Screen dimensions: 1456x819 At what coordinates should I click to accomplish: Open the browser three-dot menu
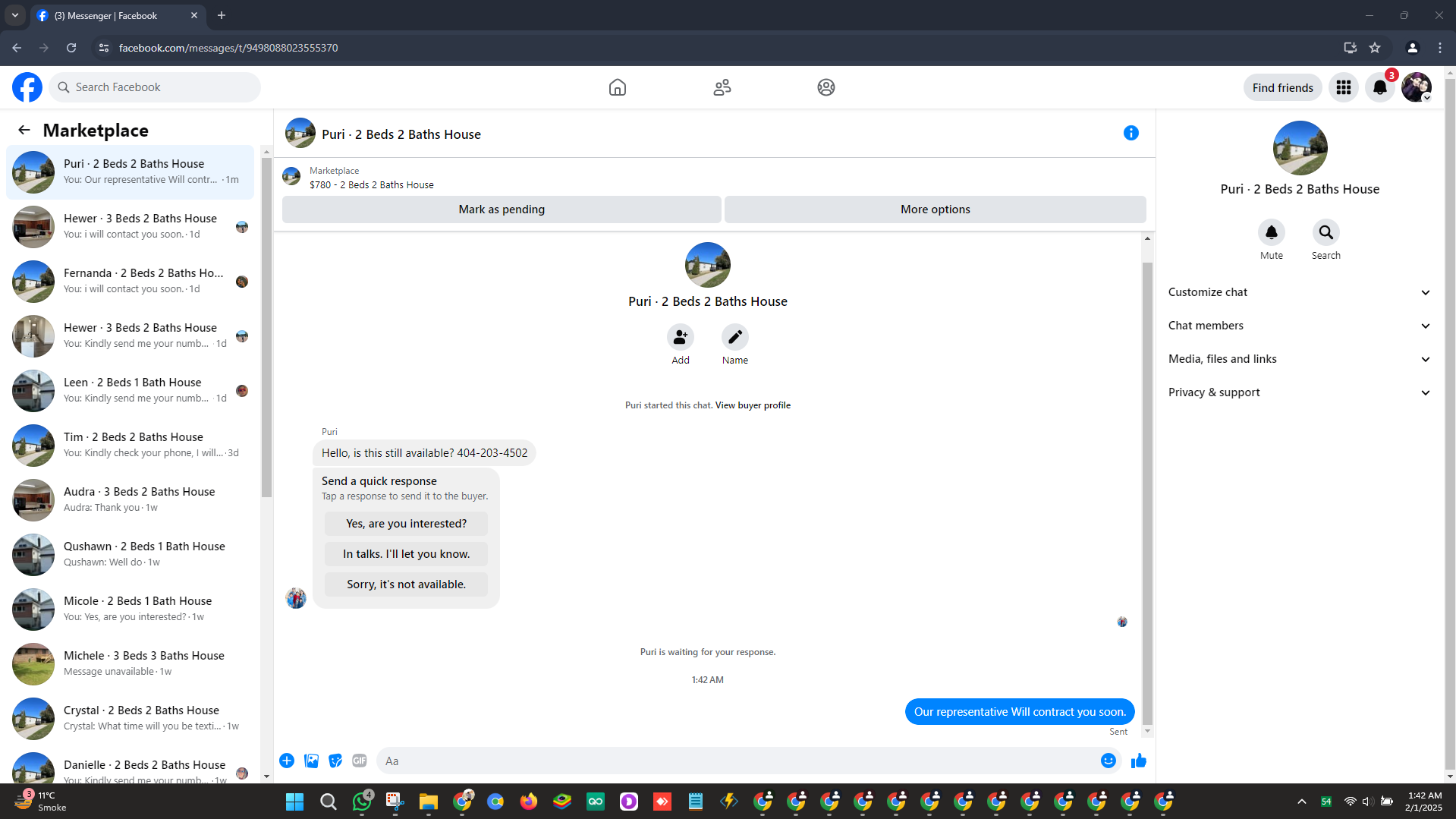1440,48
